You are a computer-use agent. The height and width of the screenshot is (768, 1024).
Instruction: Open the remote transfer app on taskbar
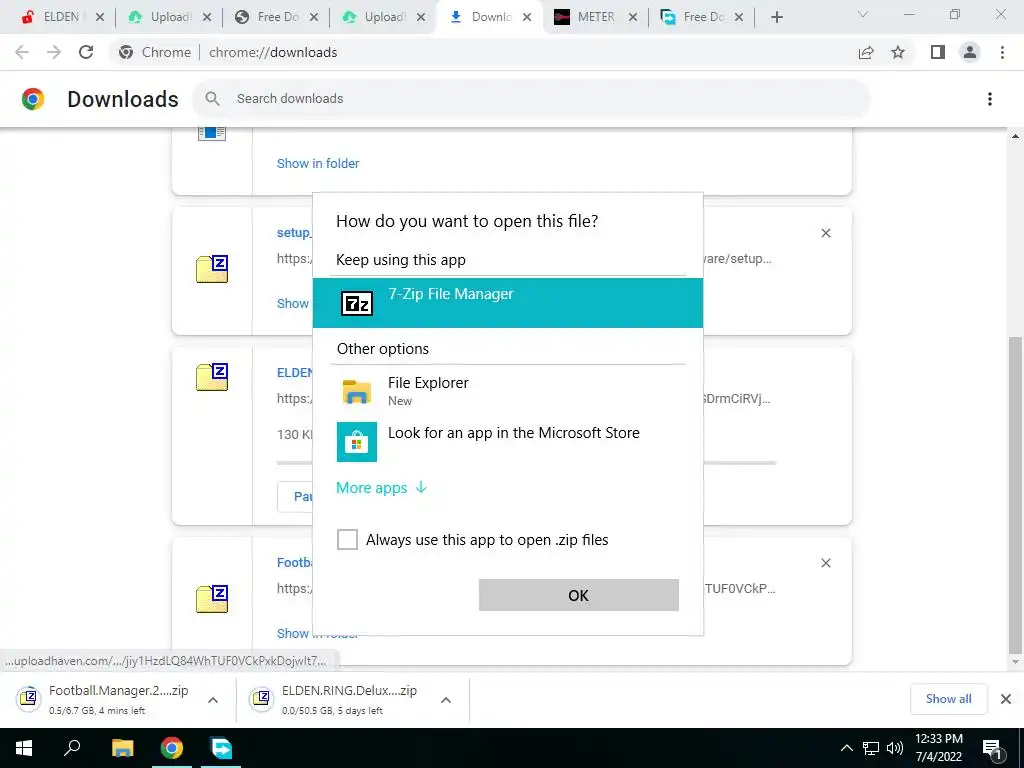click(221, 748)
